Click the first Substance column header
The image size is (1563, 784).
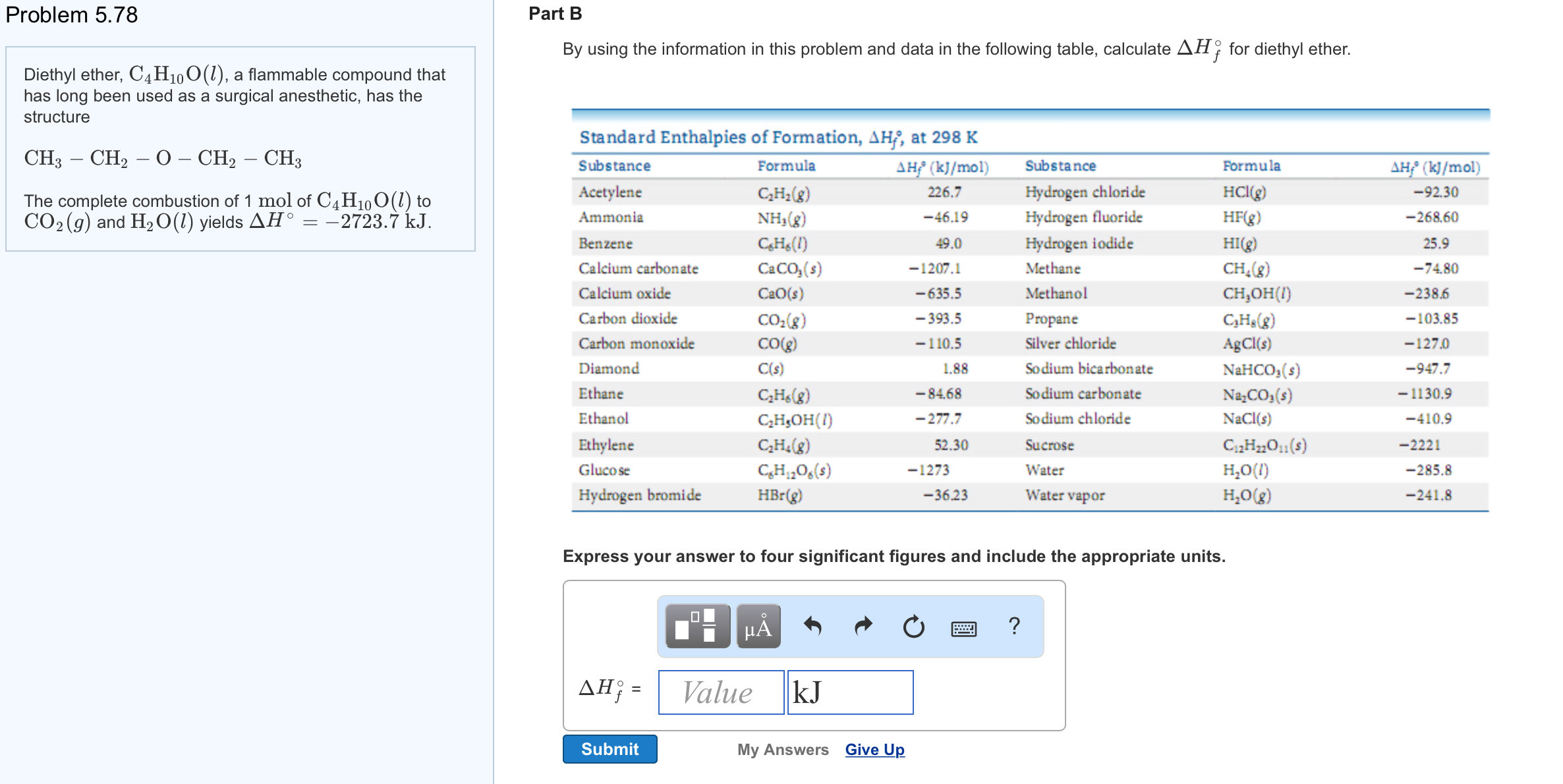tap(614, 166)
